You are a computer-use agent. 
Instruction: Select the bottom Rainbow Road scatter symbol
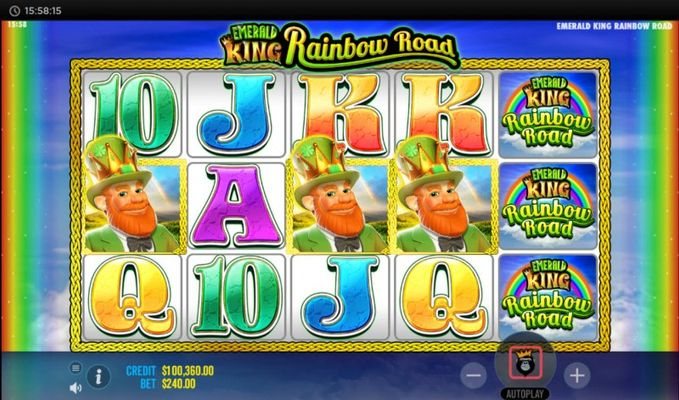pos(548,297)
